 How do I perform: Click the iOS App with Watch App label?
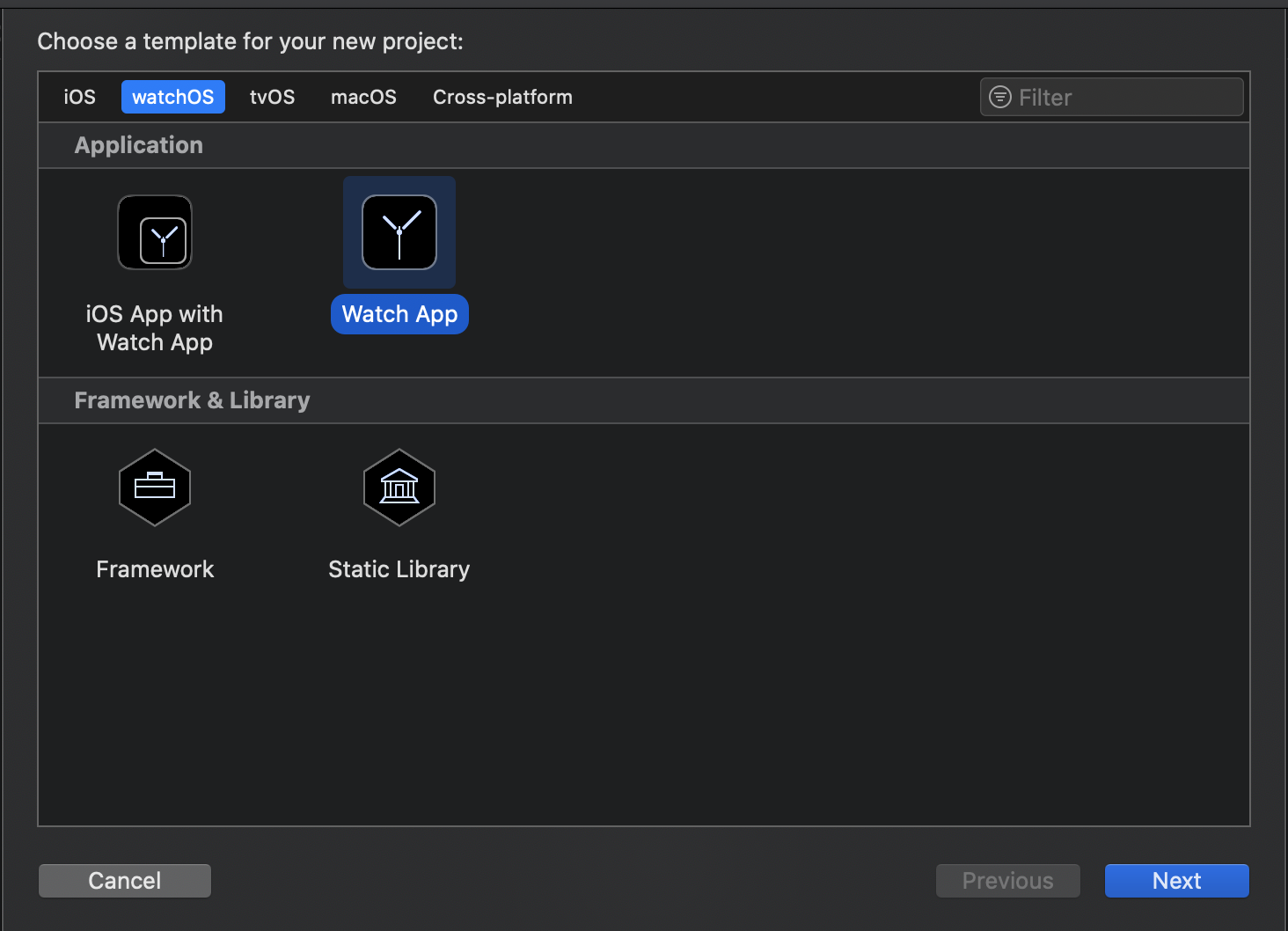pos(155,328)
